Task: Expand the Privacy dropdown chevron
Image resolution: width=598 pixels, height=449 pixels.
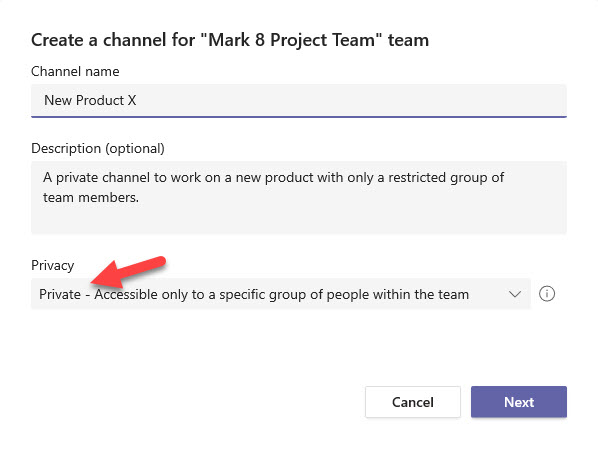Action: pyautogui.click(x=515, y=294)
